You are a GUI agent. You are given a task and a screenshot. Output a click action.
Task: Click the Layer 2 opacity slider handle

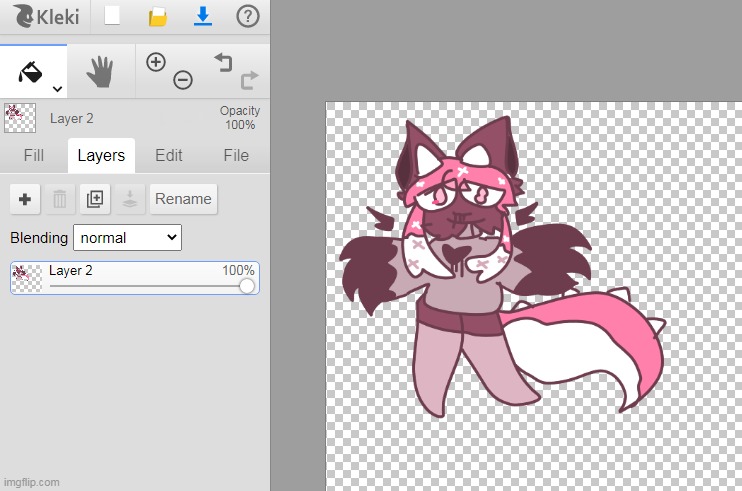pyautogui.click(x=247, y=286)
